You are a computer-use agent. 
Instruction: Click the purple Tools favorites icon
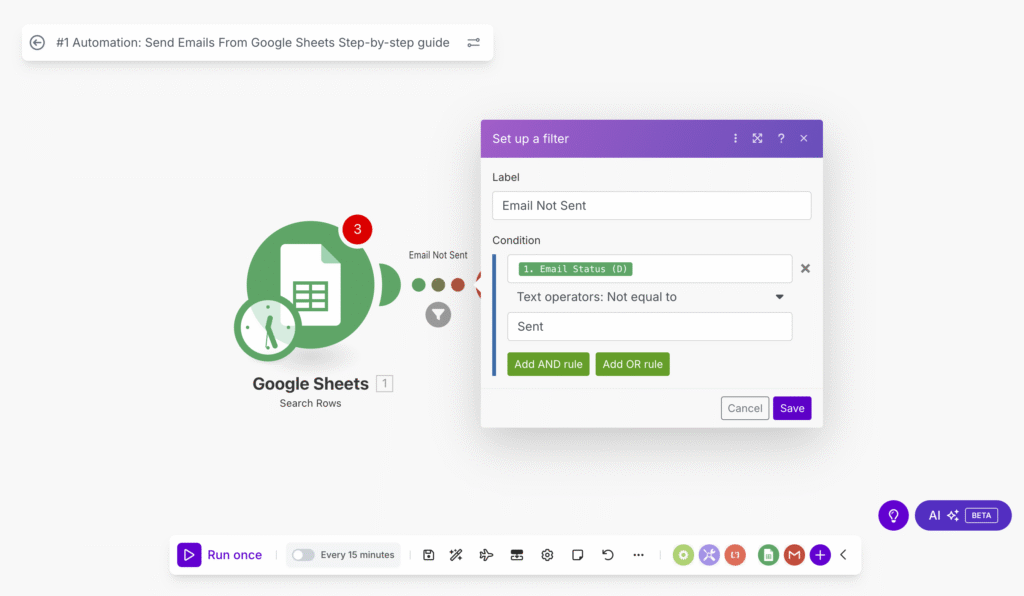pos(709,555)
